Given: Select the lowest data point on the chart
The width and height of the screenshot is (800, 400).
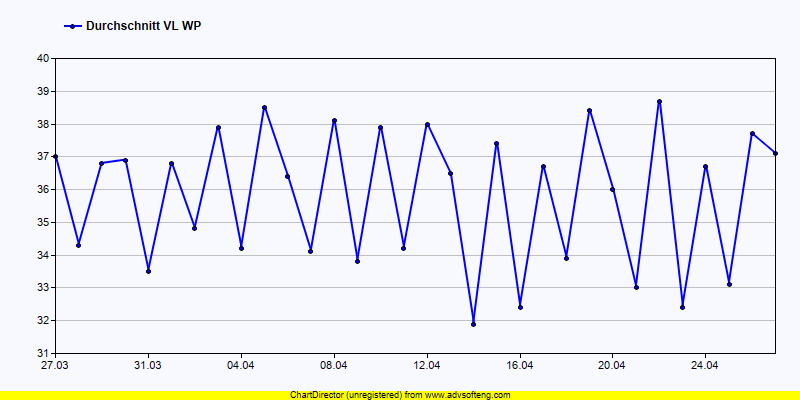Looking at the screenshot, I should pos(473,324).
